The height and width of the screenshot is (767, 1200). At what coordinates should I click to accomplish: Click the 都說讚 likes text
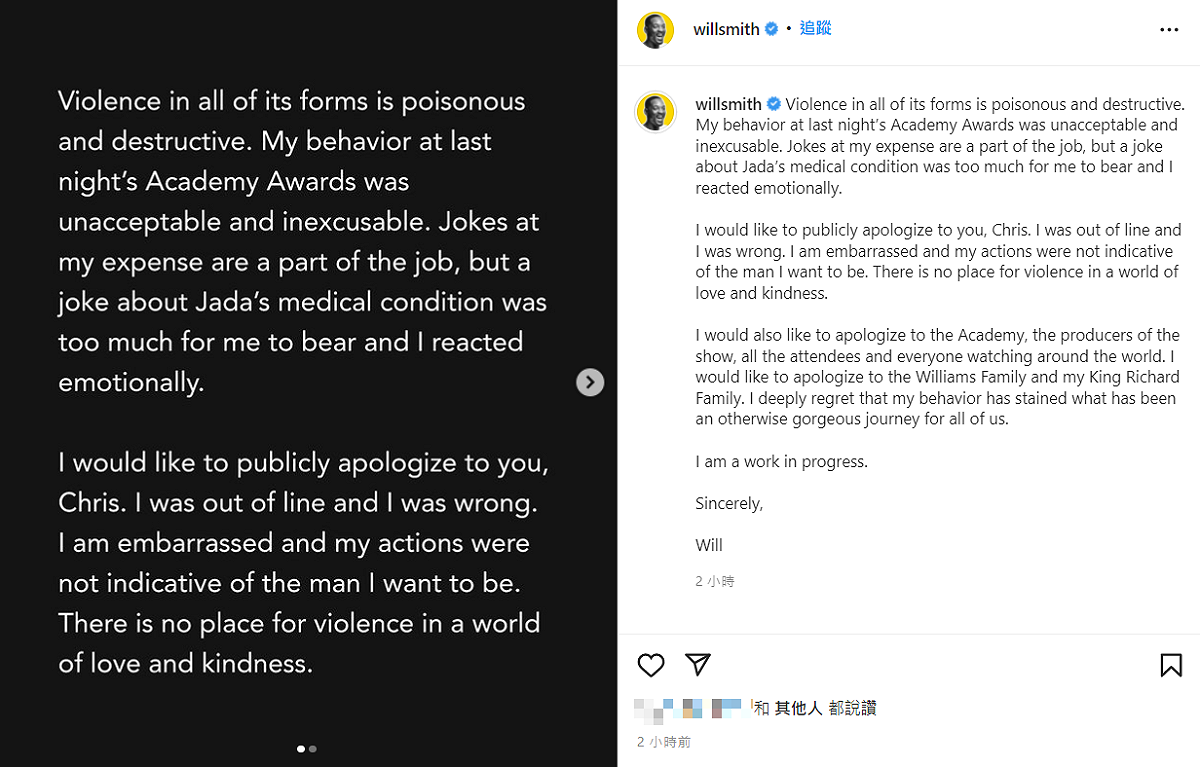(852, 708)
